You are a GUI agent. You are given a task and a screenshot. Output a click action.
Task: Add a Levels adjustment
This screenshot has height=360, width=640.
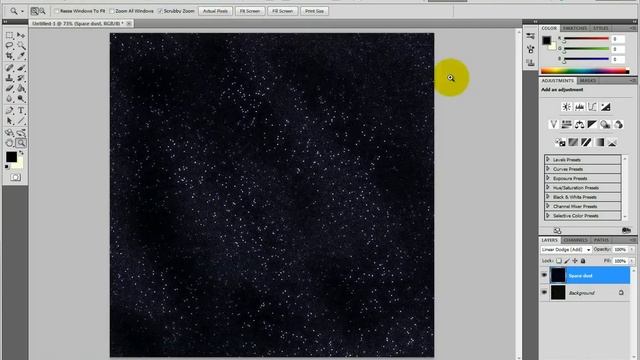(x=579, y=107)
